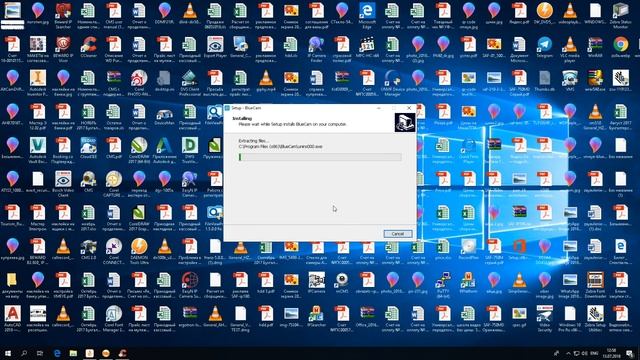Select the desktop.ini file icon
The height and width of the screenshot is (360, 640).
tap(164, 82)
